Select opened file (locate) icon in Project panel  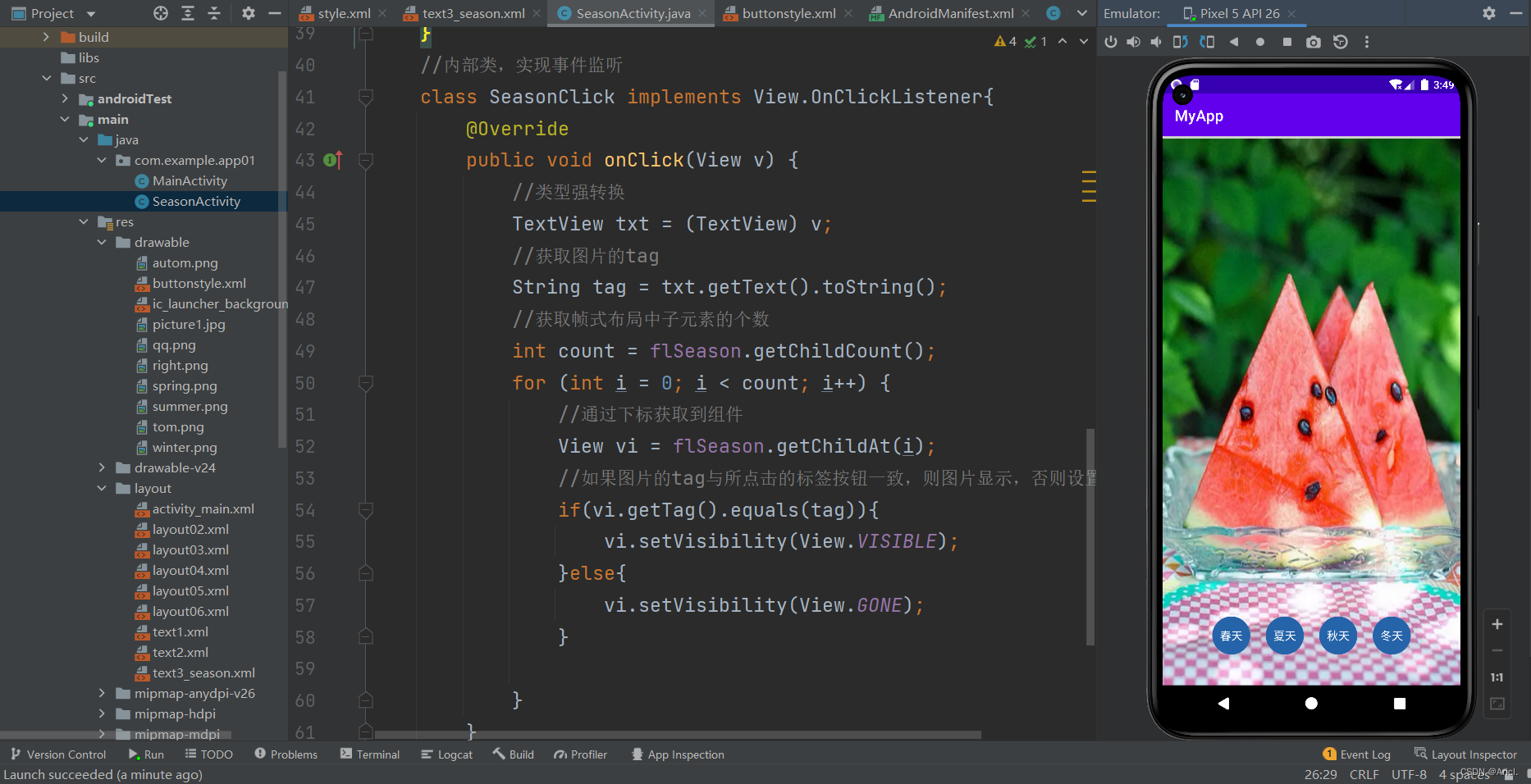pyautogui.click(x=161, y=13)
